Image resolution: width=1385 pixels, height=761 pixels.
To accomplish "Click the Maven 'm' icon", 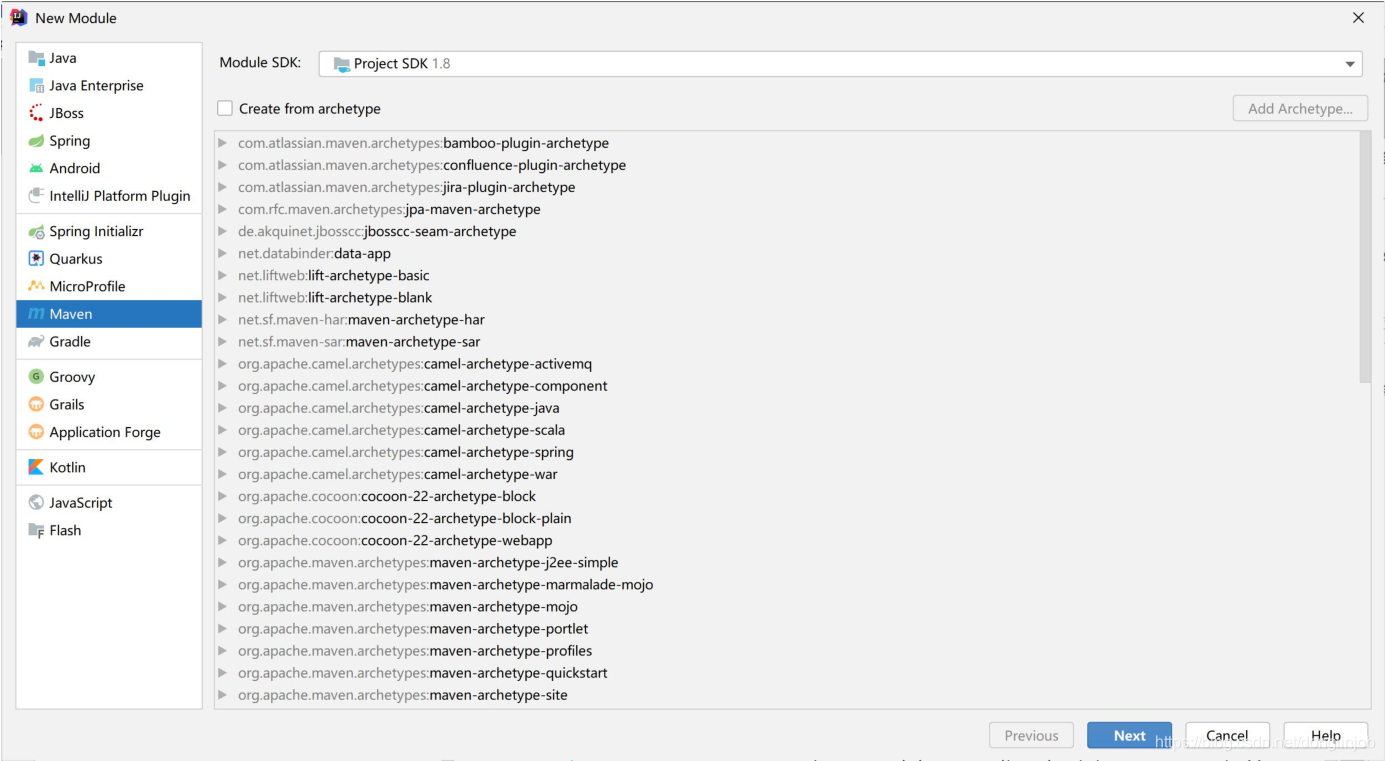I will [x=37, y=314].
